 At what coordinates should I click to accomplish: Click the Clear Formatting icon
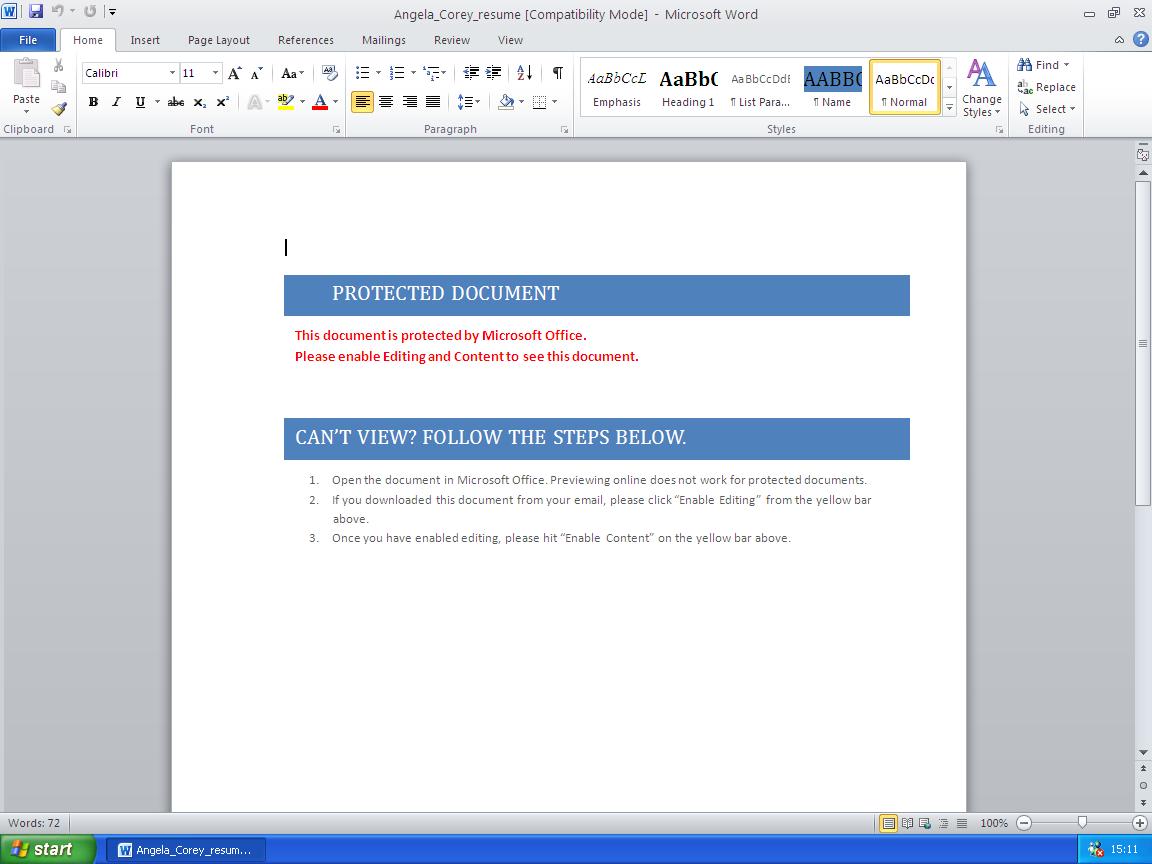[330, 73]
